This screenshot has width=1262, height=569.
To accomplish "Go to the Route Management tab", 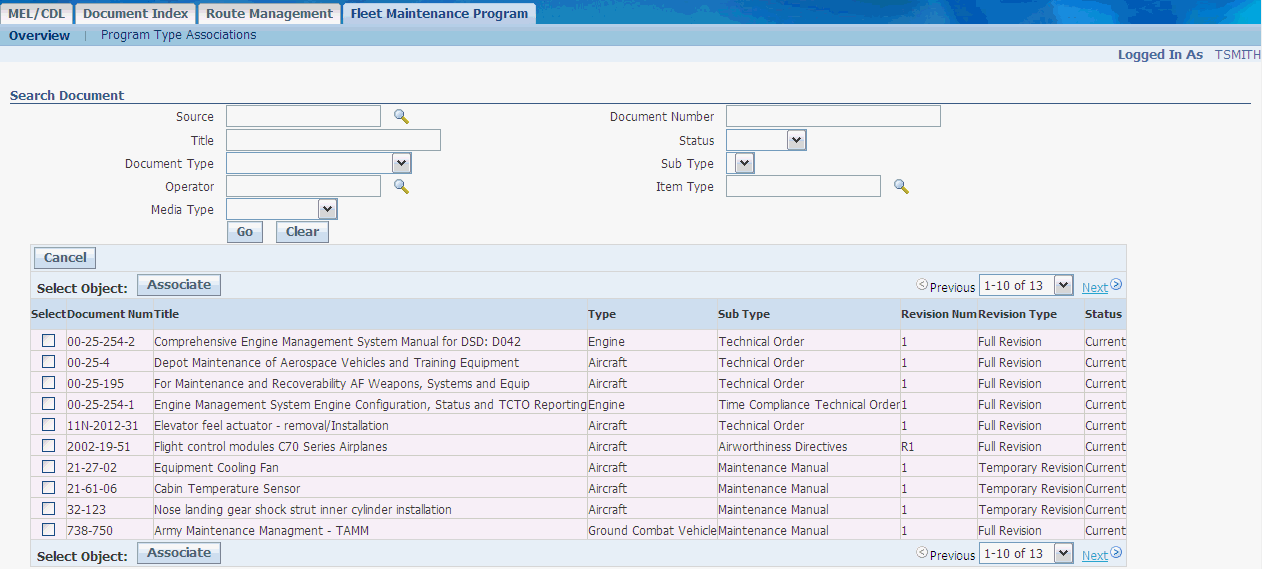I will [269, 14].
